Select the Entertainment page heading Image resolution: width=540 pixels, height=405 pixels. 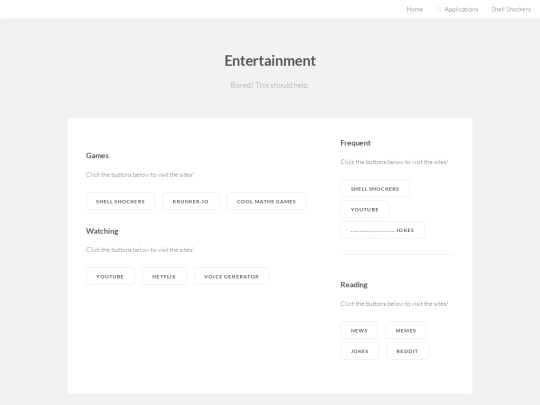270,61
